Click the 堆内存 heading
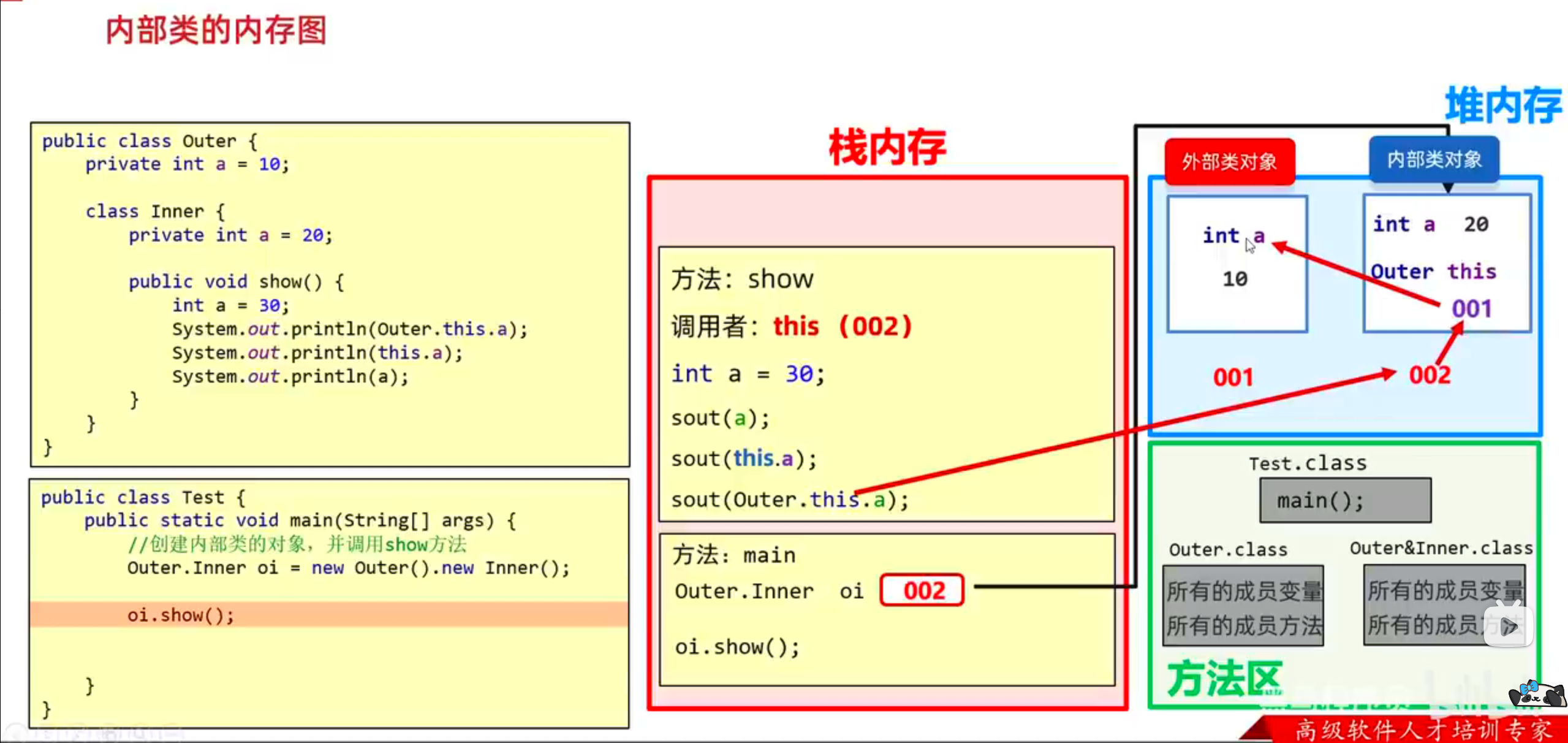 coord(1503,106)
